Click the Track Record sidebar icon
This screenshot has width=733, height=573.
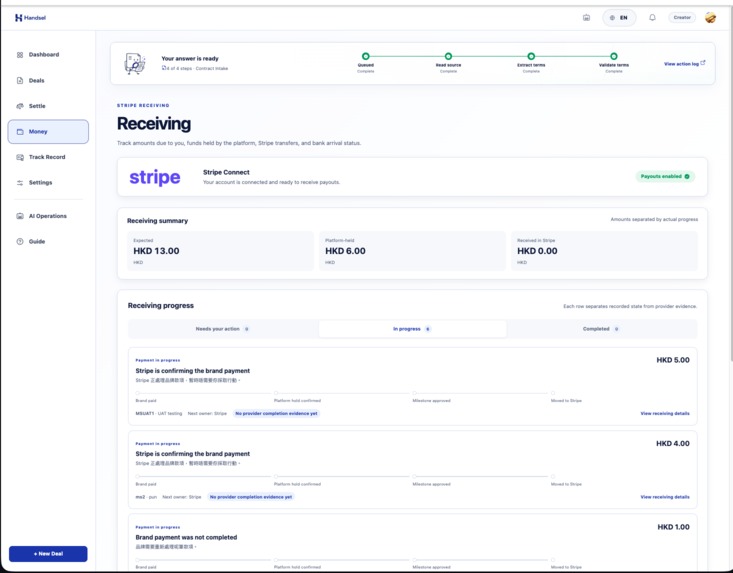[x=20, y=157]
